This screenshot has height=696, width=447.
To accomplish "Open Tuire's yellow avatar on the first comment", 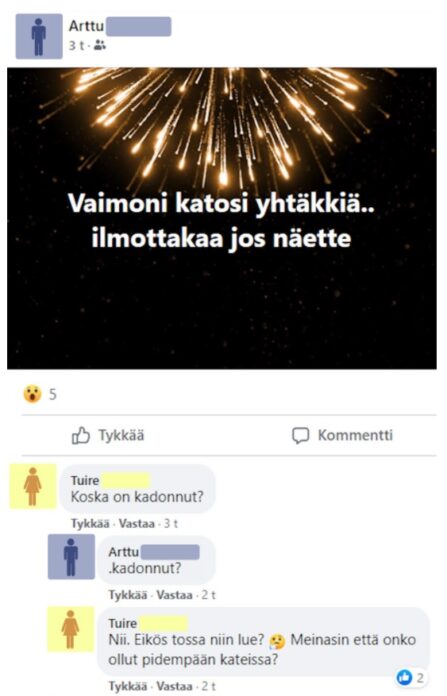I will 33,486.
